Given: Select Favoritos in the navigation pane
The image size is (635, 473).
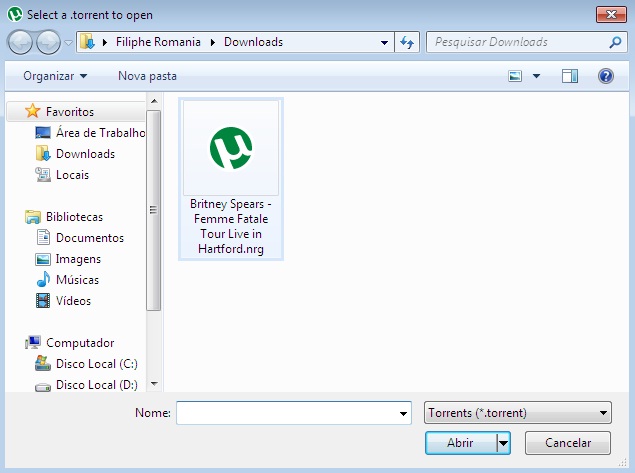Looking at the screenshot, I should (70, 112).
